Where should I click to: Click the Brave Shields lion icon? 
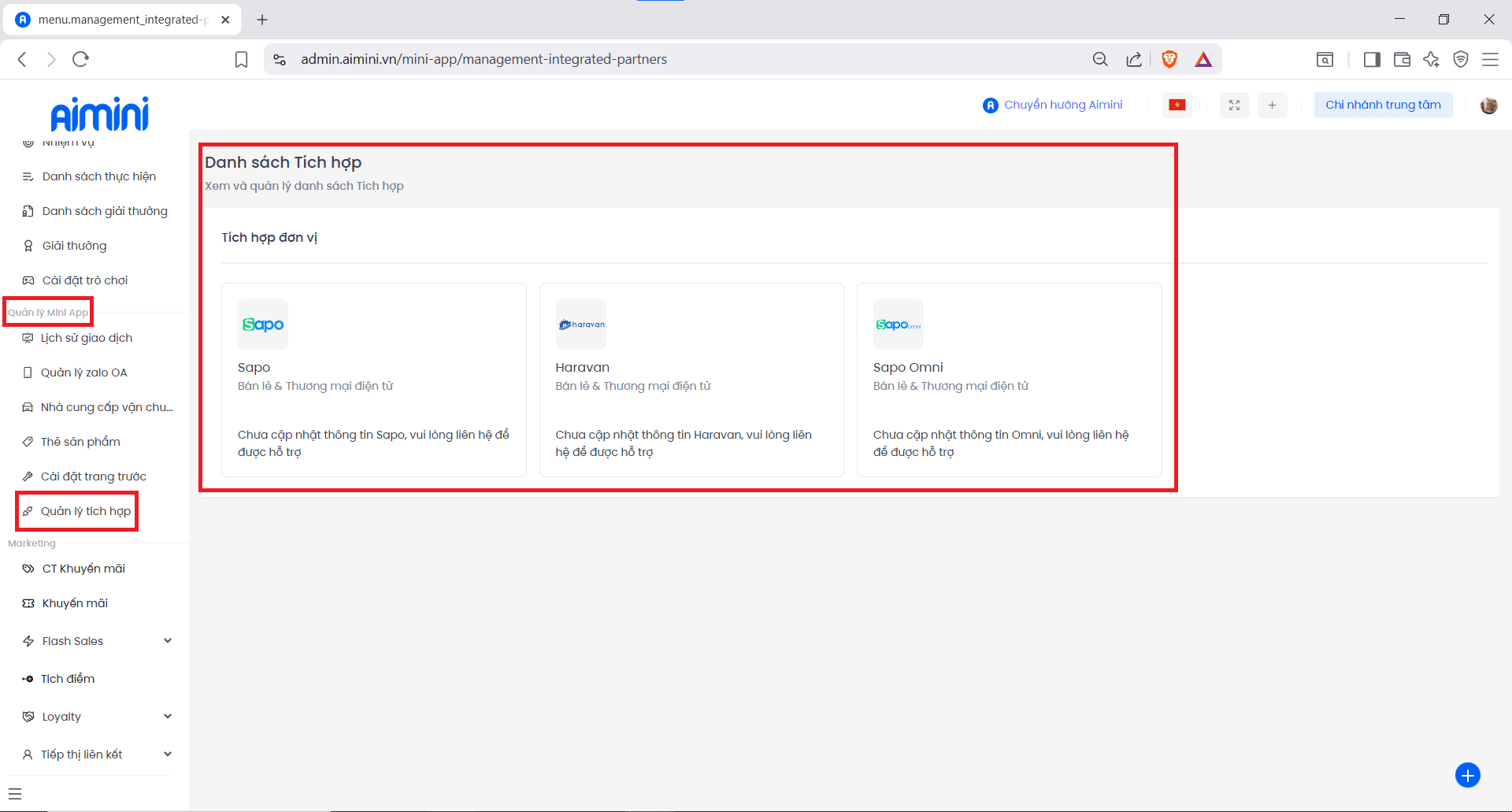[1169, 59]
